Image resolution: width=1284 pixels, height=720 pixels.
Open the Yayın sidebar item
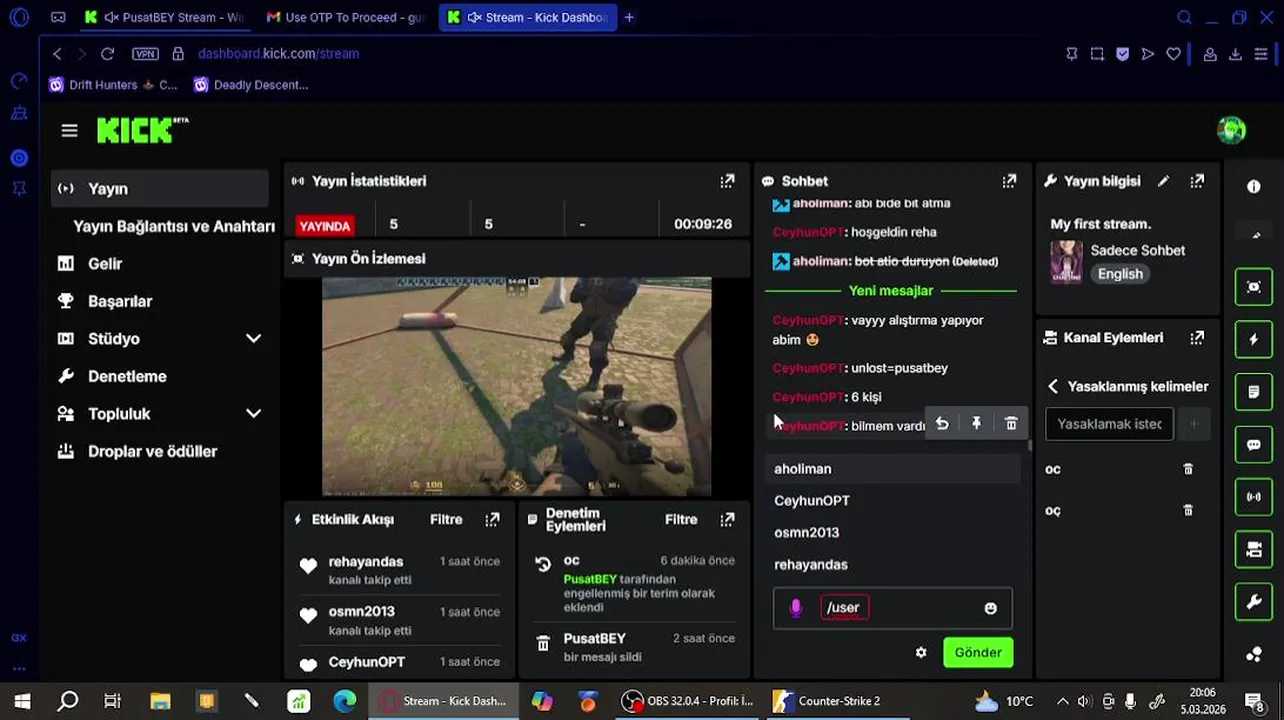[160, 189]
